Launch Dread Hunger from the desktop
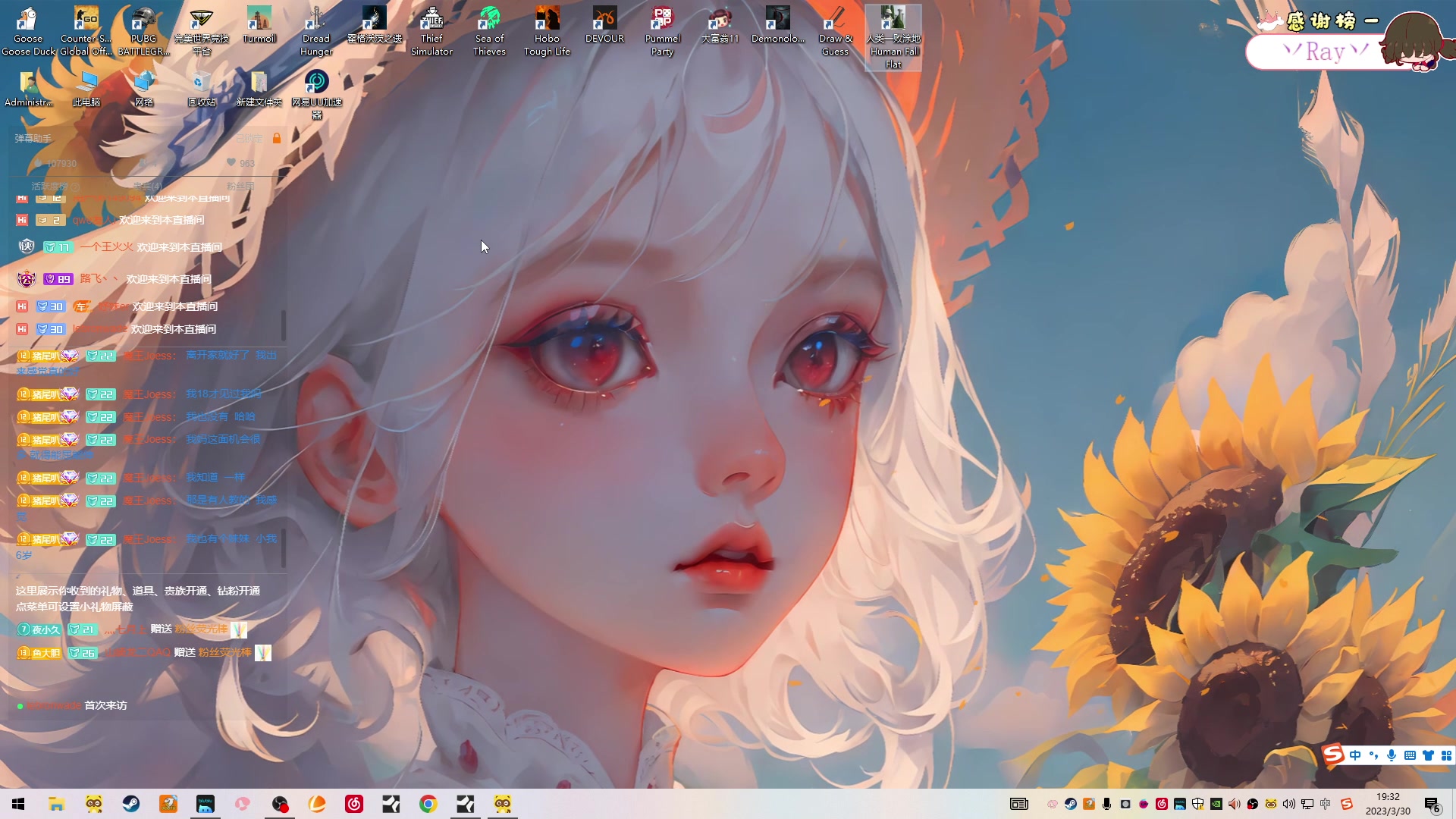The height and width of the screenshot is (819, 1456). tap(316, 32)
